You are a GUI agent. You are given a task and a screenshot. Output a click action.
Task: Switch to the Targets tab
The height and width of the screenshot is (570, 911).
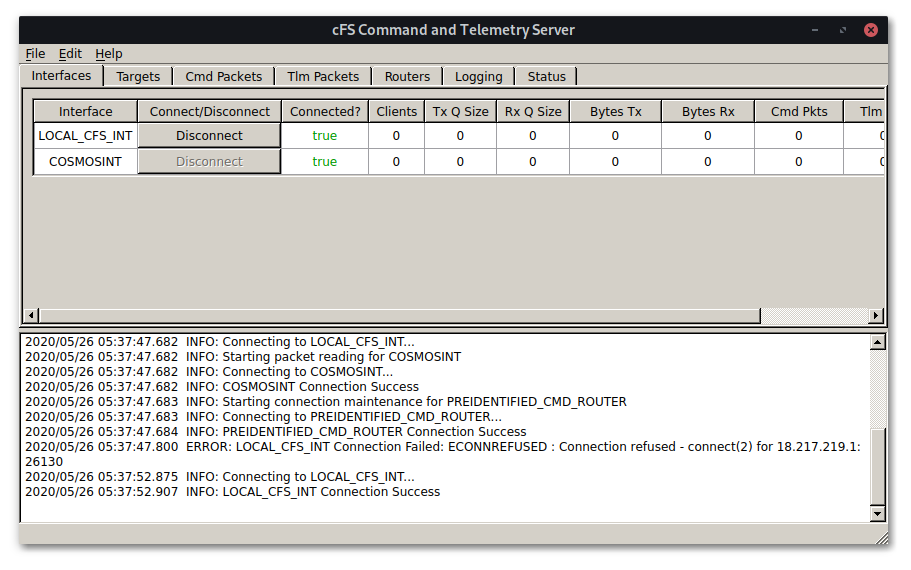[138, 76]
